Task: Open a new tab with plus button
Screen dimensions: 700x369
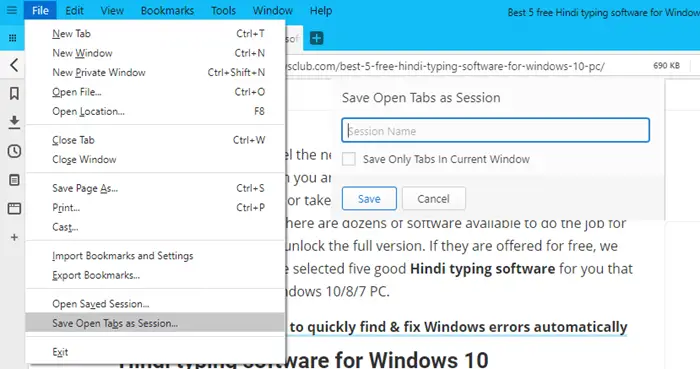Action: point(317,38)
